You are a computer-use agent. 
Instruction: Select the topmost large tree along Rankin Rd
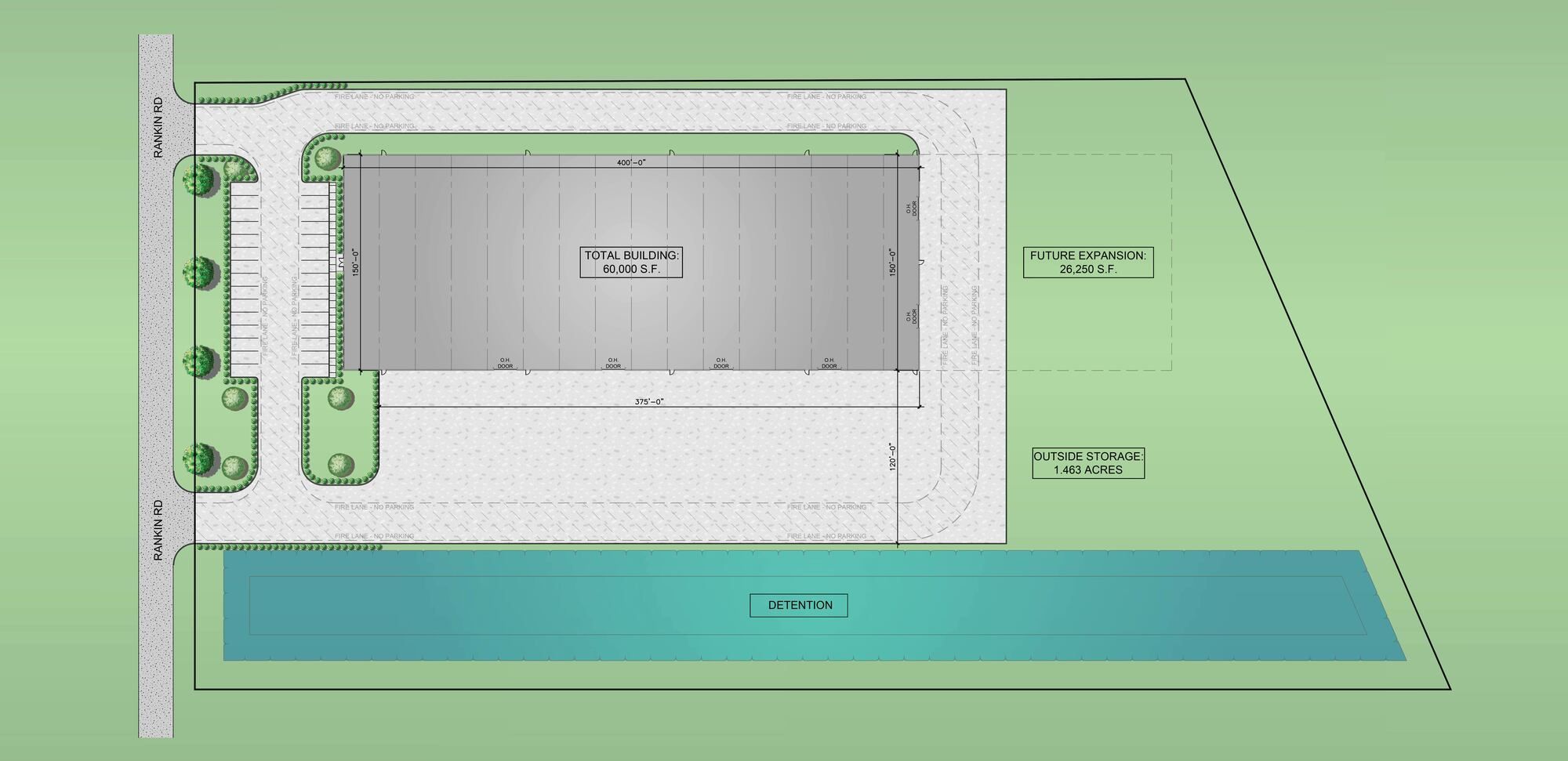coord(199,179)
